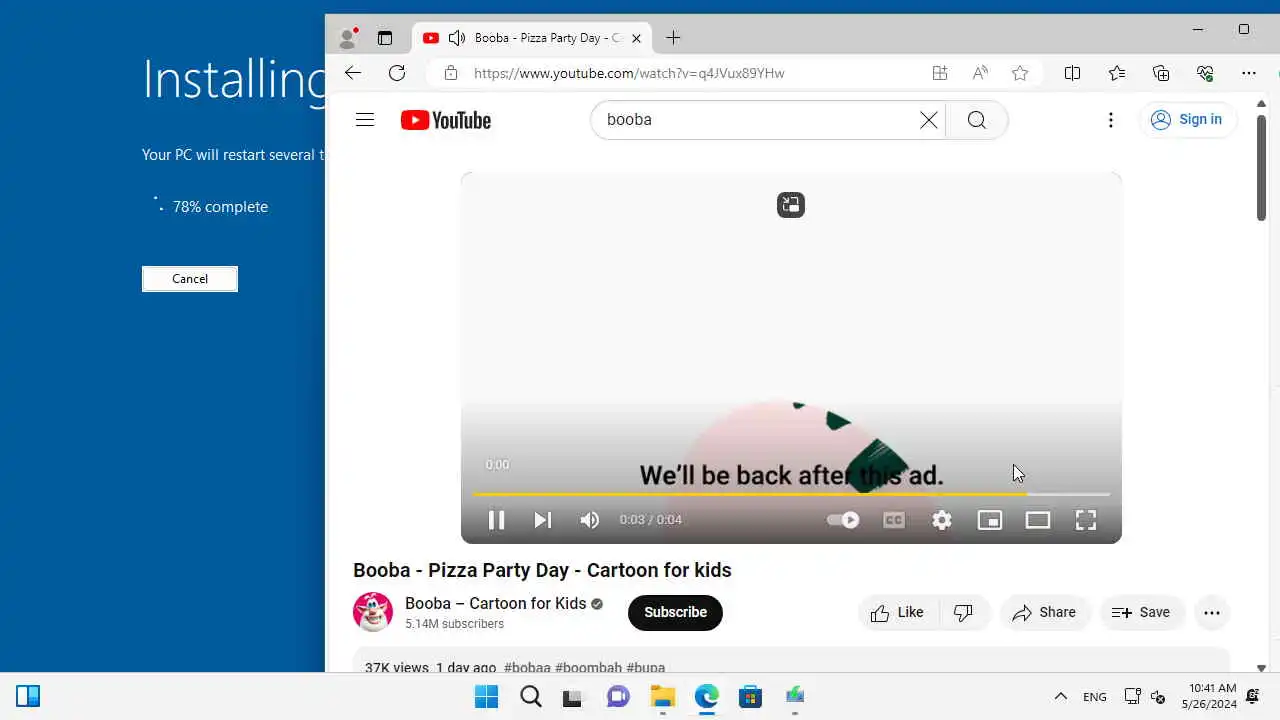The image size is (1280, 720).
Task: Run search with magnifier button
Action: [x=977, y=120]
